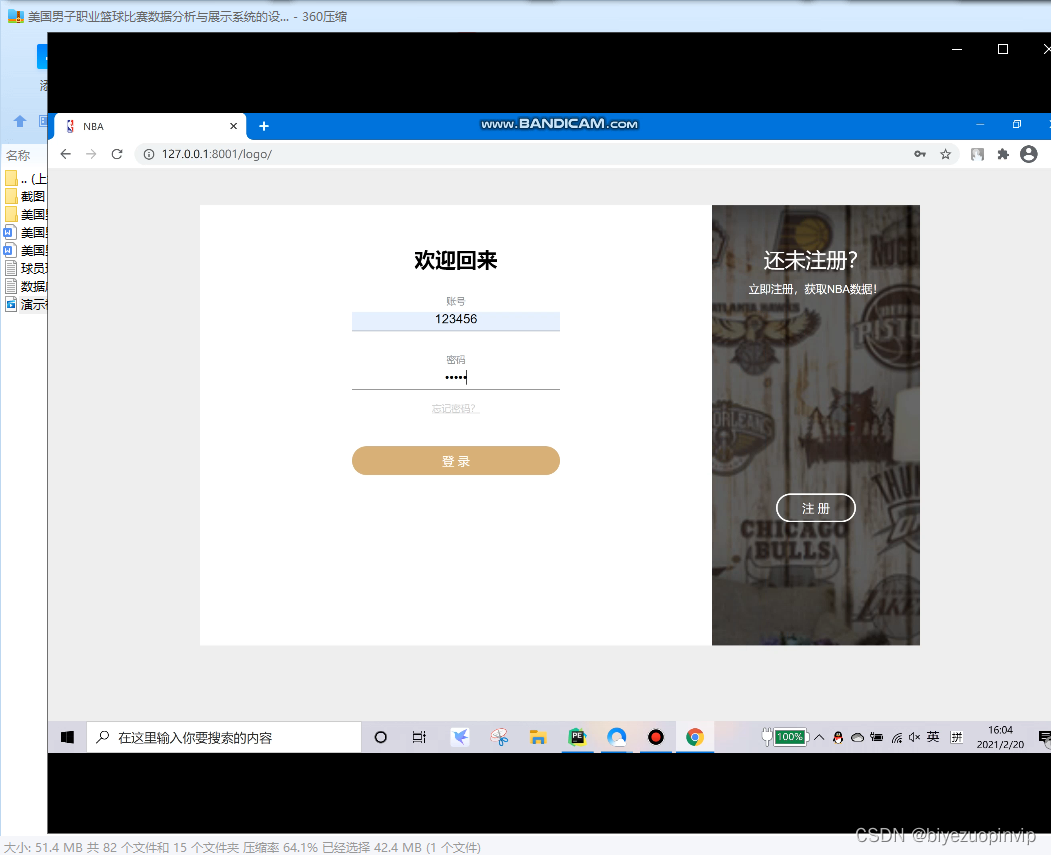This screenshot has width=1051, height=855.
Task: Open a new tab with plus button
Action: click(264, 126)
